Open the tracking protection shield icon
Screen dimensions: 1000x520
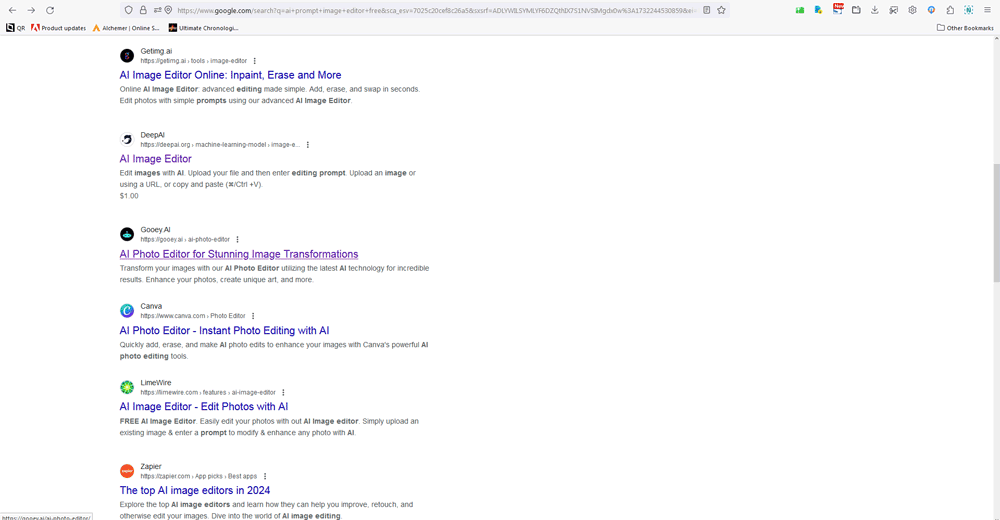point(129,10)
